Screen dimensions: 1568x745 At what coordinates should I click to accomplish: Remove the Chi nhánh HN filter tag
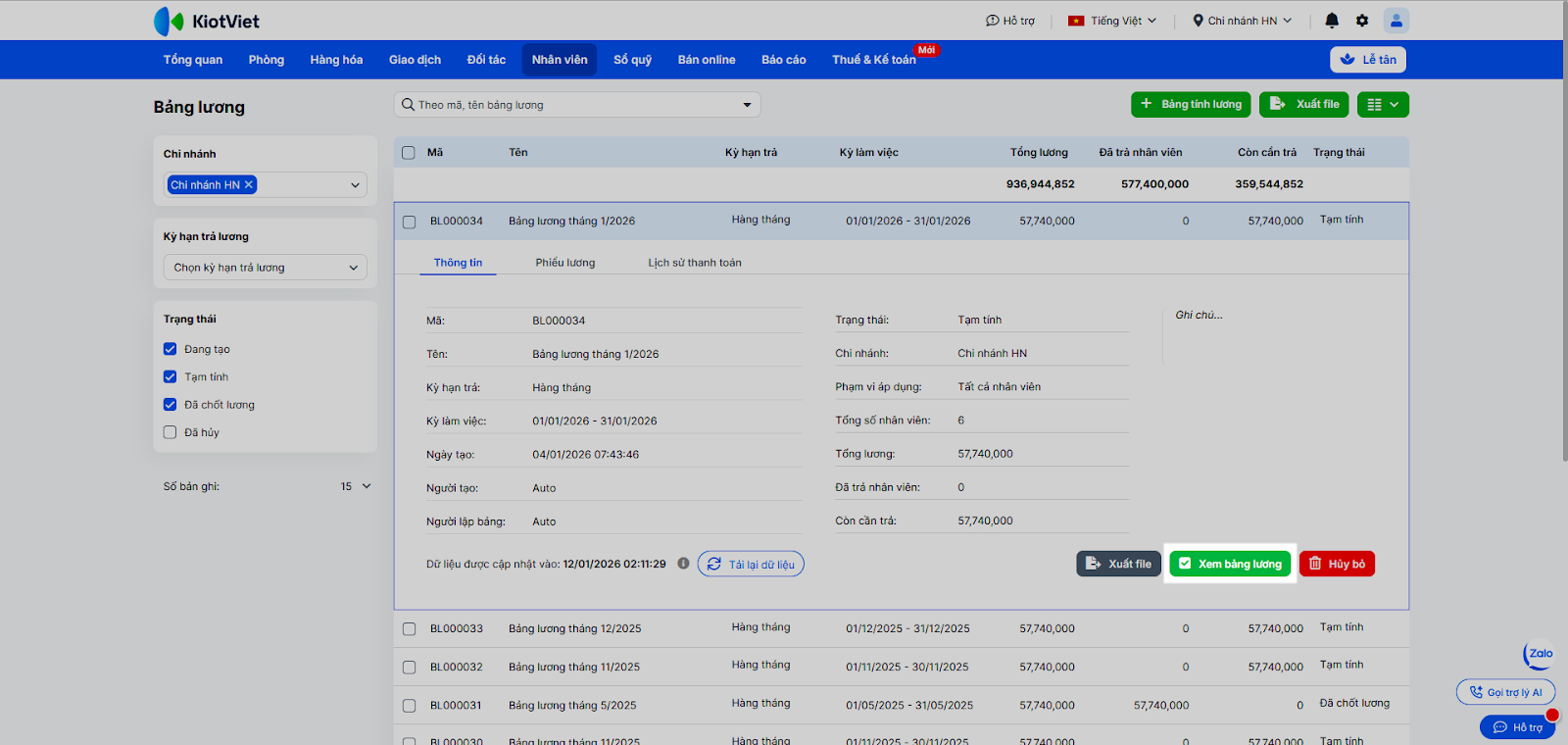pyautogui.click(x=249, y=184)
